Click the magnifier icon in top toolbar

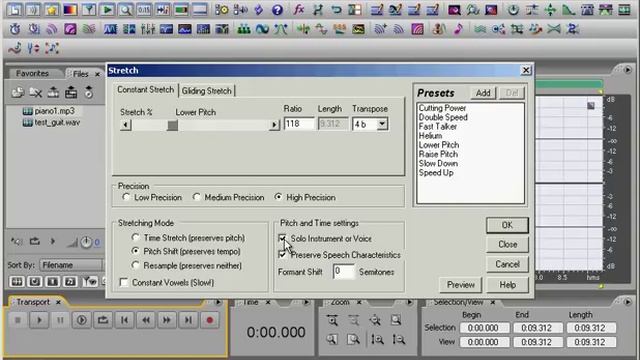pyautogui.click(x=126, y=9)
